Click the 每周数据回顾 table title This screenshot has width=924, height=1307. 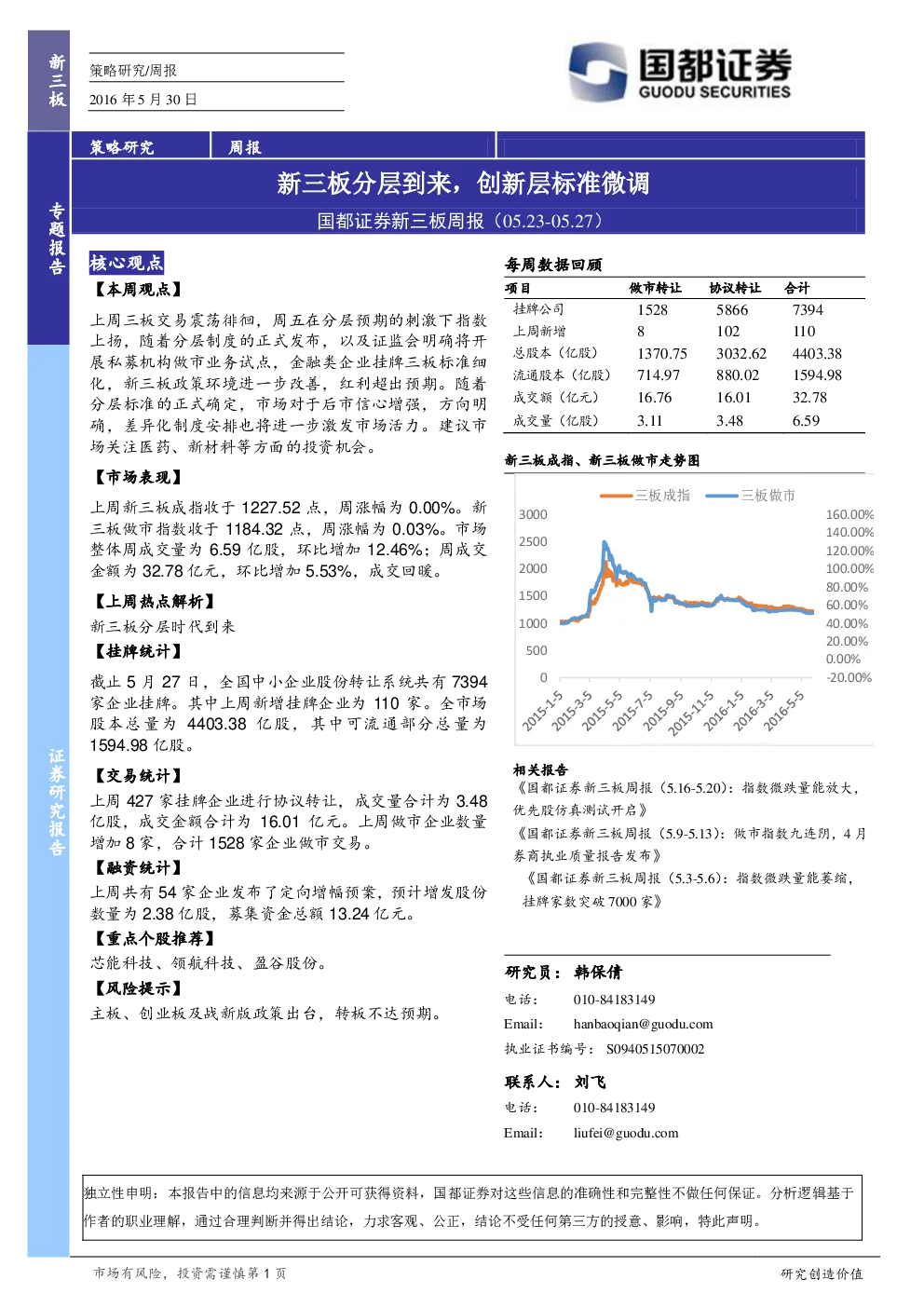point(553,265)
